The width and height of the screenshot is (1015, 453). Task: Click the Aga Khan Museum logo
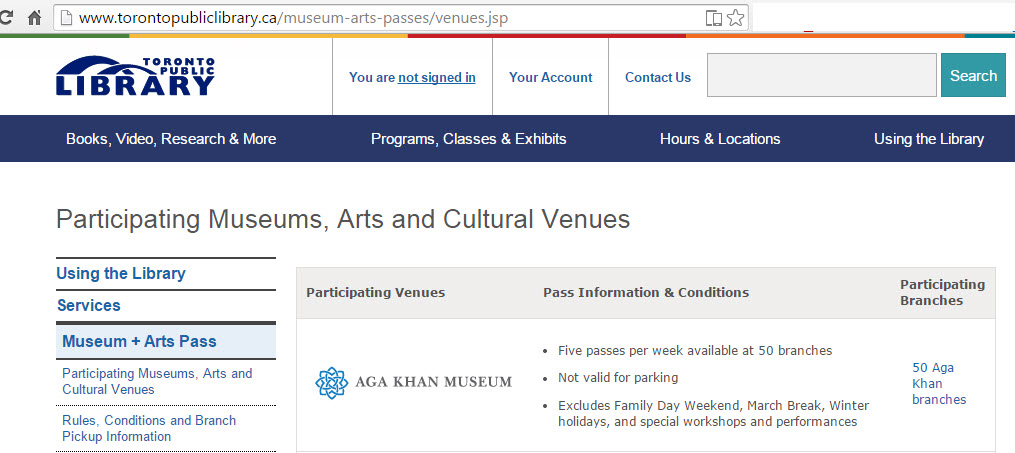coord(413,381)
